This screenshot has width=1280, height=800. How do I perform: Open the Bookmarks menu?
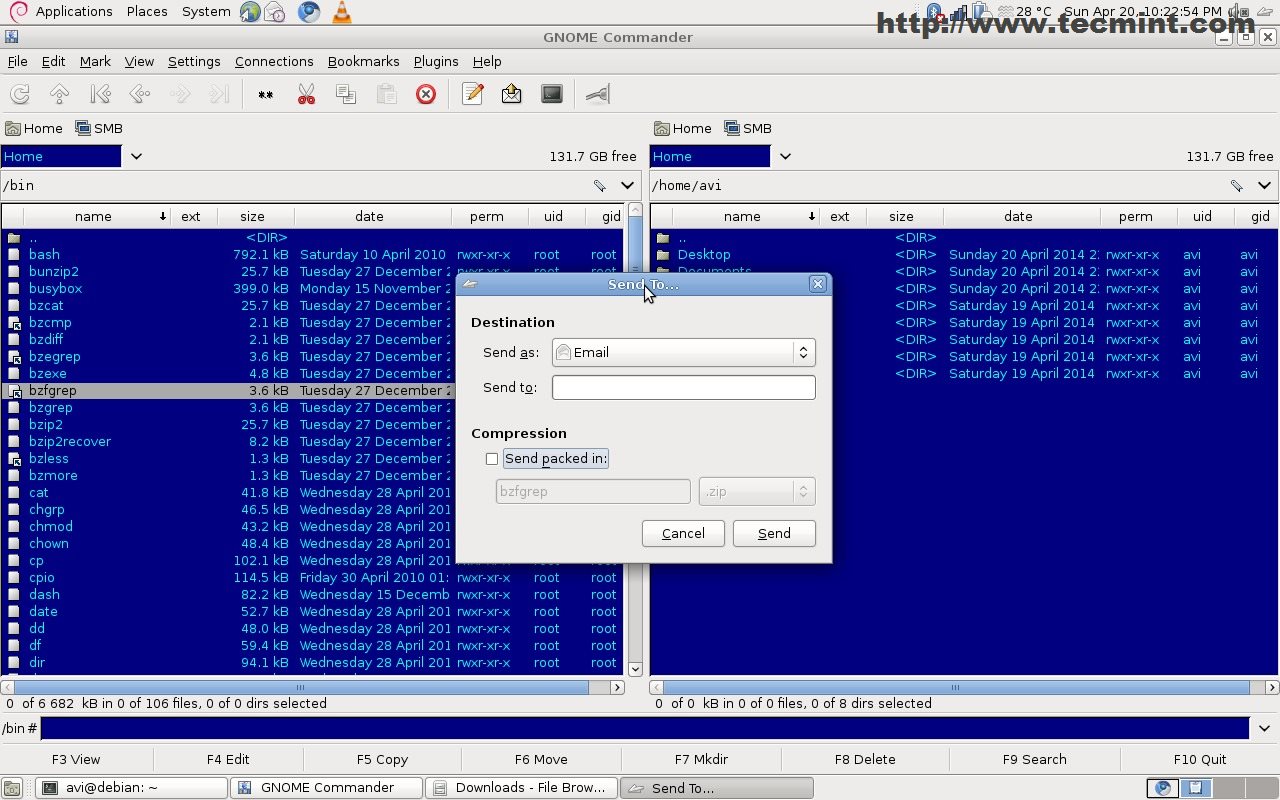point(362,61)
